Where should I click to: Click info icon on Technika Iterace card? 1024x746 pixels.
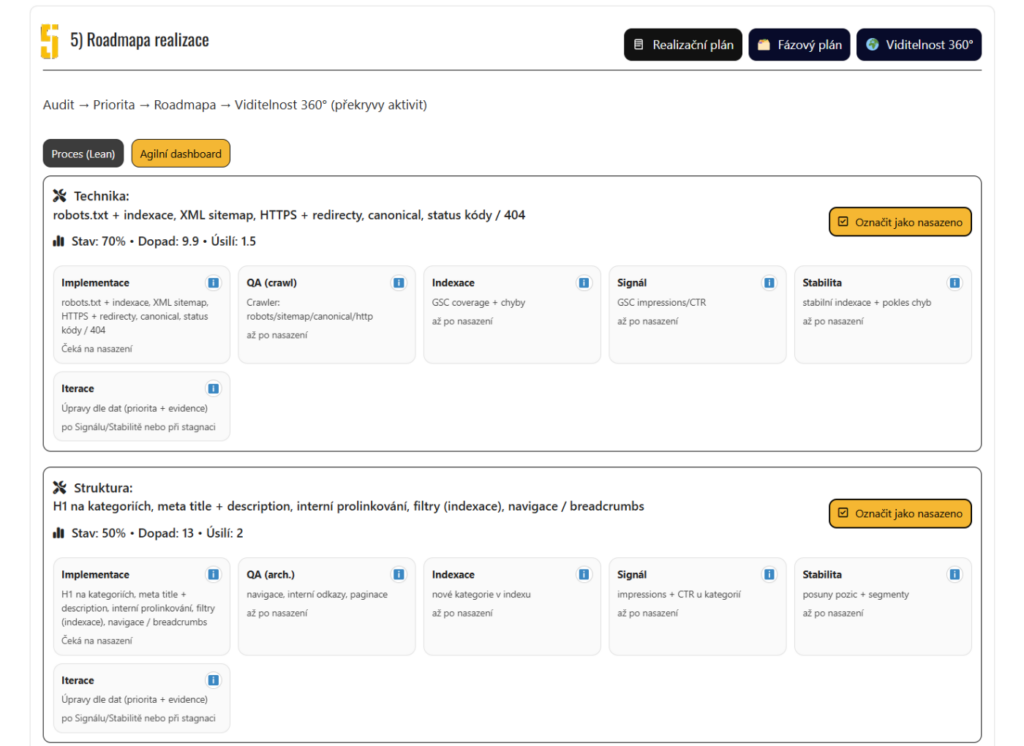coord(213,388)
